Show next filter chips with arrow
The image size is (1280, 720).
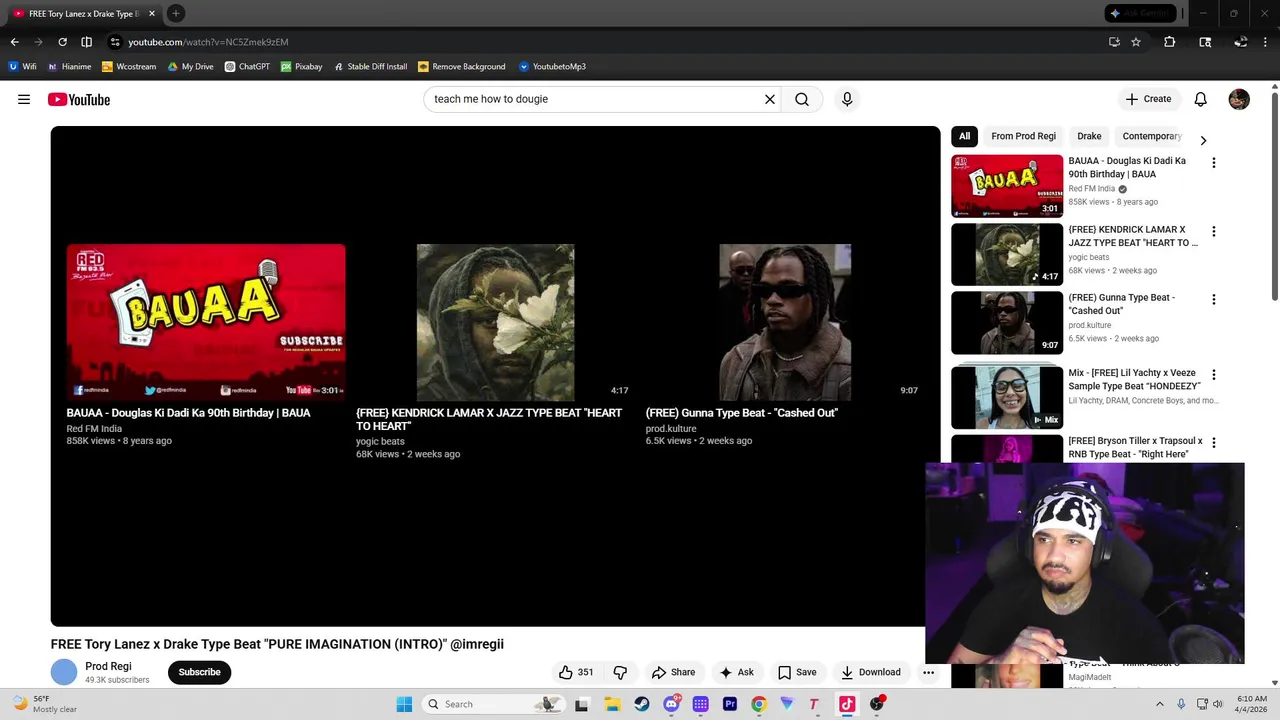(x=1203, y=140)
